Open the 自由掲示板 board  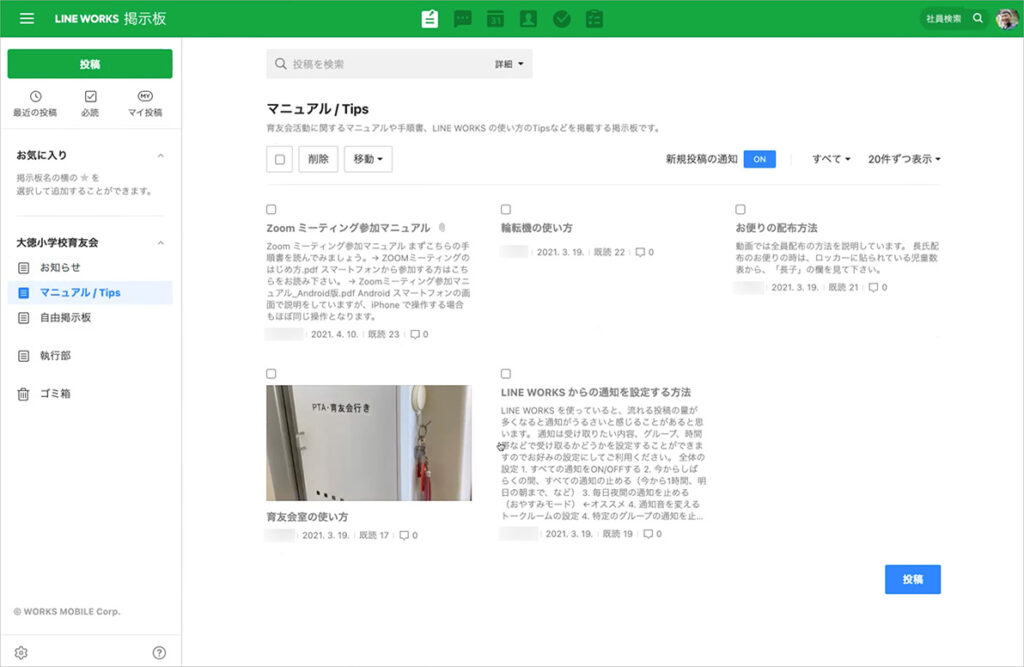pyautogui.click(x=65, y=318)
